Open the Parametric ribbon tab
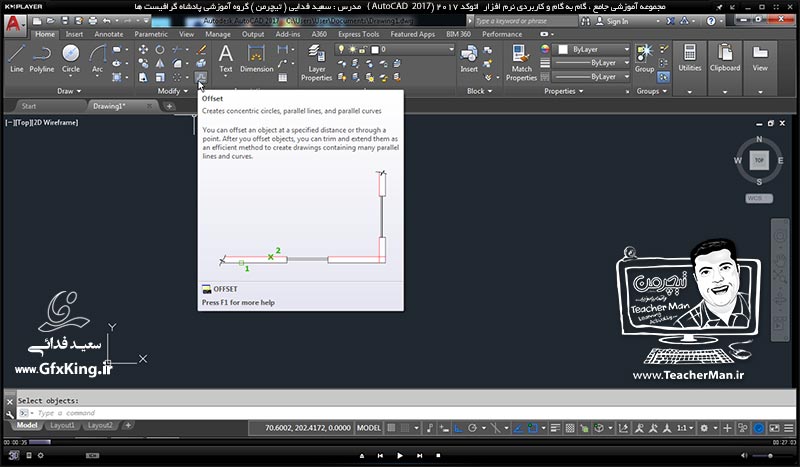This screenshot has width=800, height=467. 151,34
